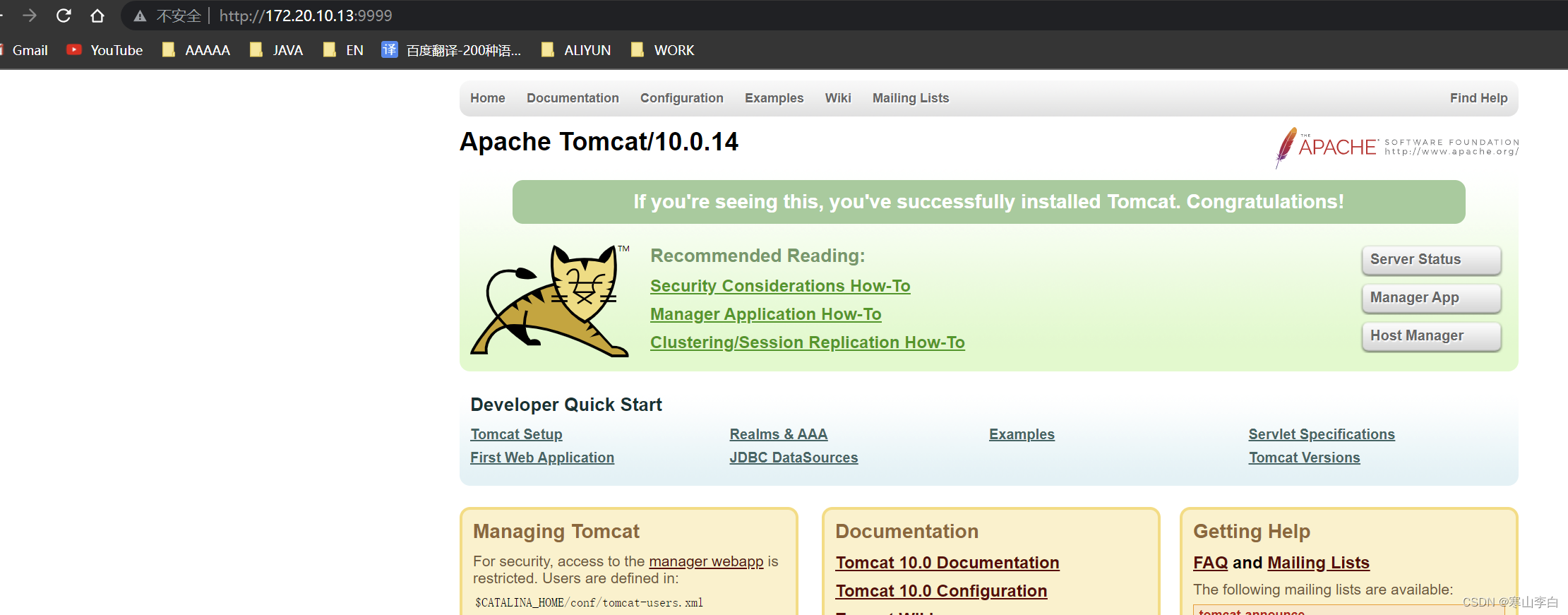Open Configuration in the Tomcat nav bar

(x=682, y=98)
